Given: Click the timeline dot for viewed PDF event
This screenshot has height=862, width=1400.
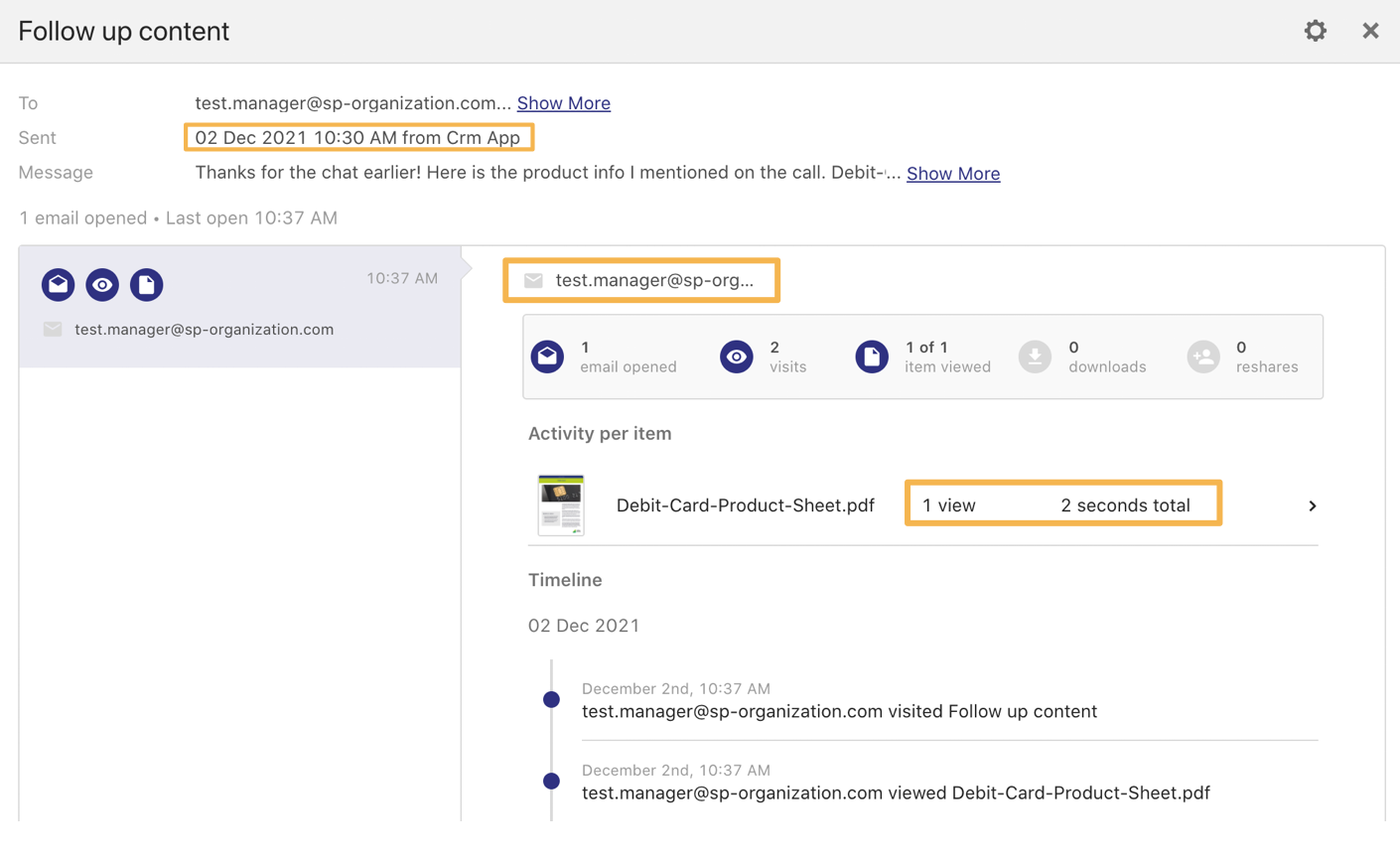Looking at the screenshot, I should click(x=551, y=782).
